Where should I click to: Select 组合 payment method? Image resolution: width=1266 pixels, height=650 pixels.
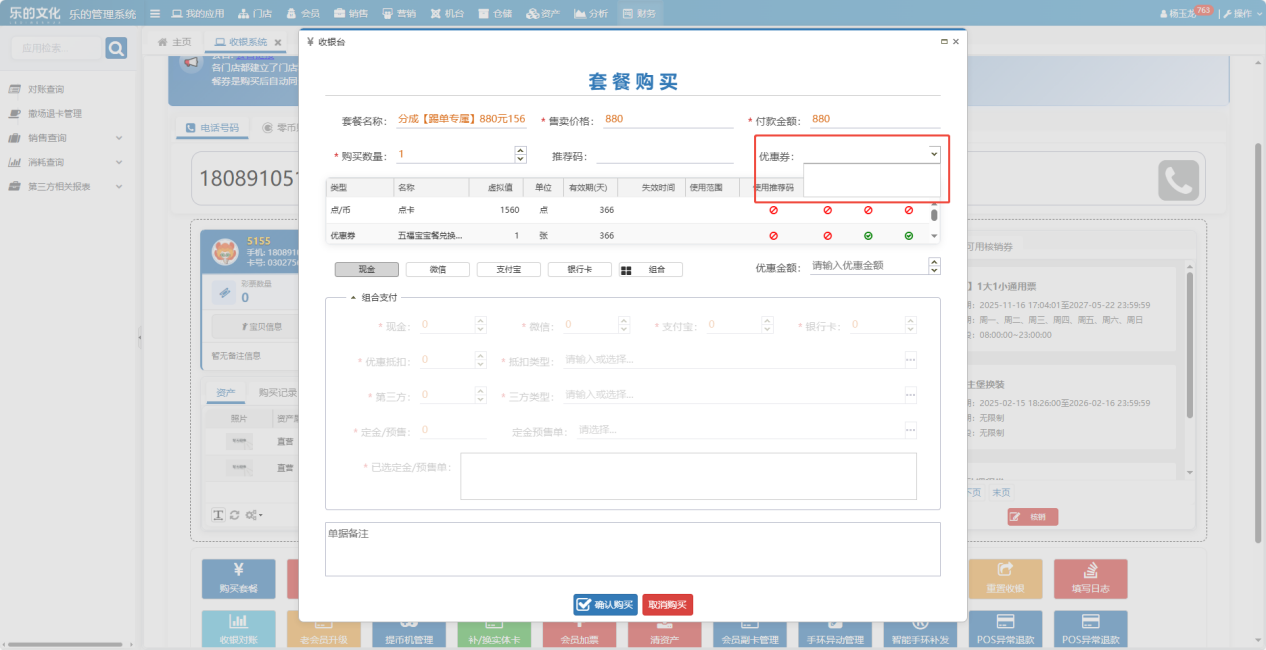coord(650,270)
